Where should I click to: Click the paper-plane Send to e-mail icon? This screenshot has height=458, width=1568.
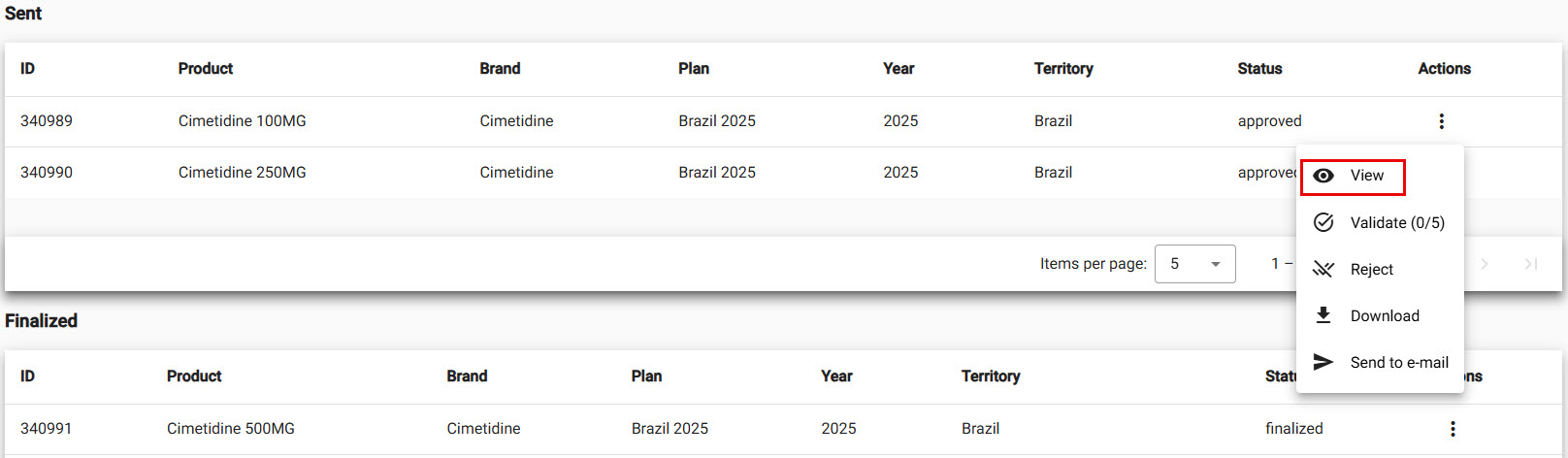(1323, 362)
